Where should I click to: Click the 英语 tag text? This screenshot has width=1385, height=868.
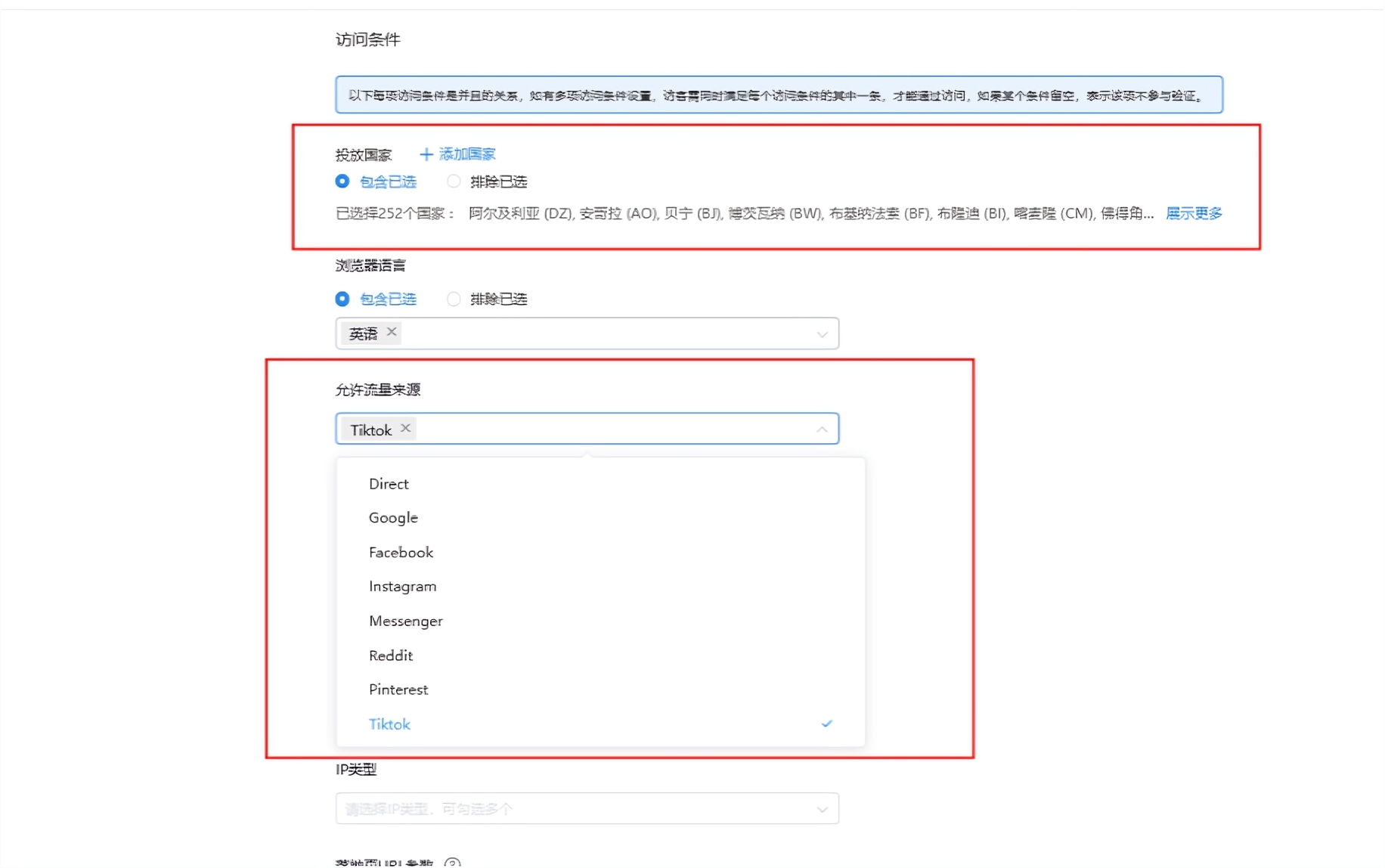[x=363, y=333]
